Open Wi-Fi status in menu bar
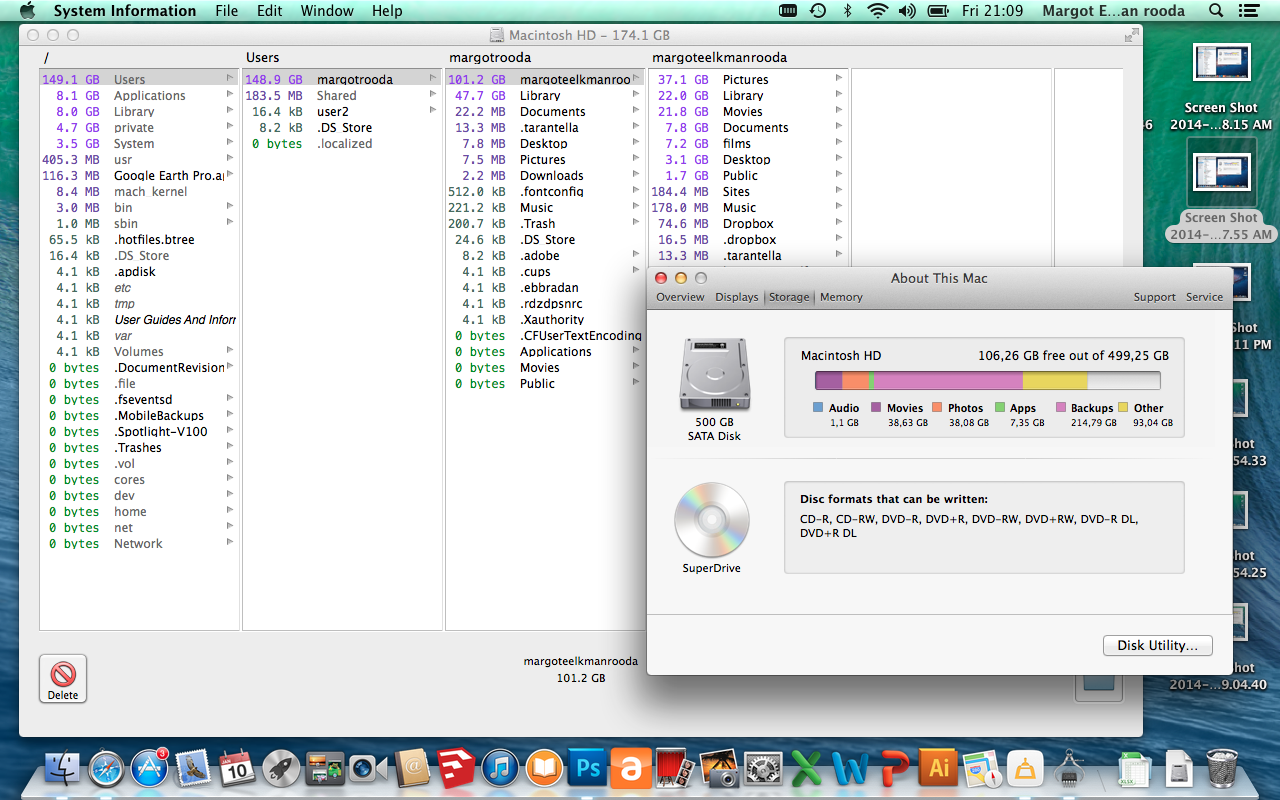1280x800 pixels. (x=877, y=11)
